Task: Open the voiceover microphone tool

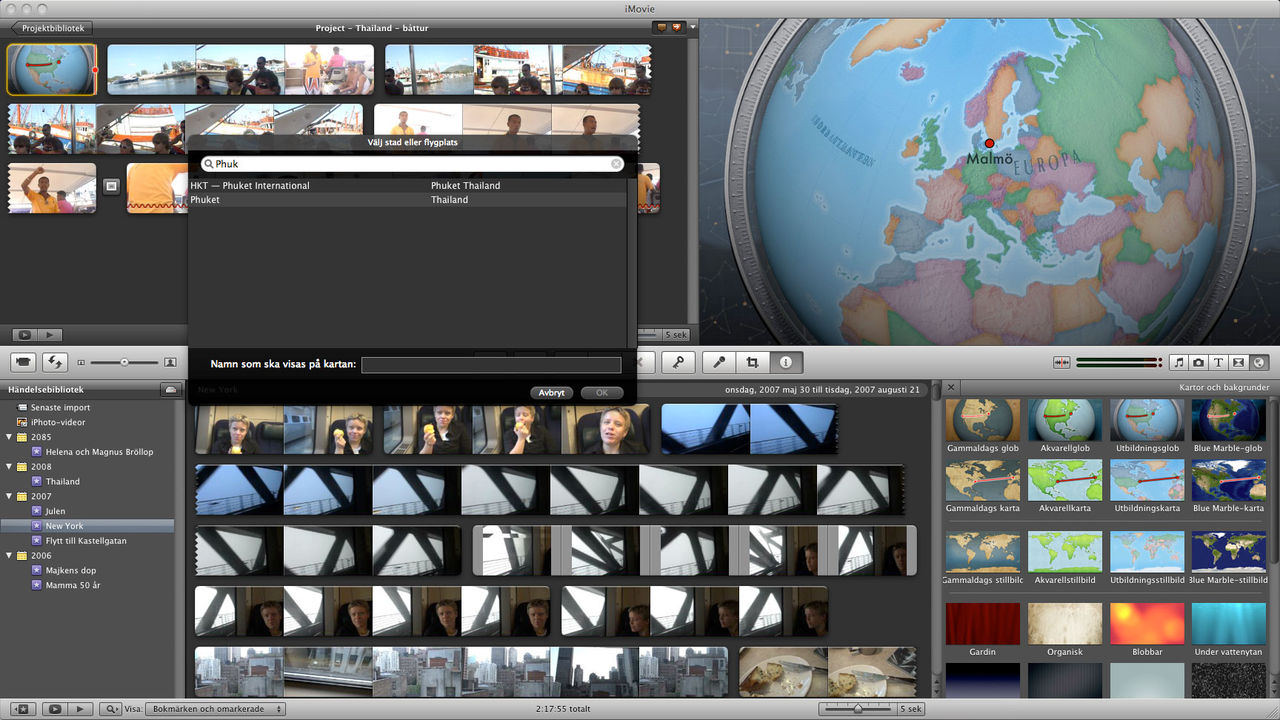Action: 718,363
